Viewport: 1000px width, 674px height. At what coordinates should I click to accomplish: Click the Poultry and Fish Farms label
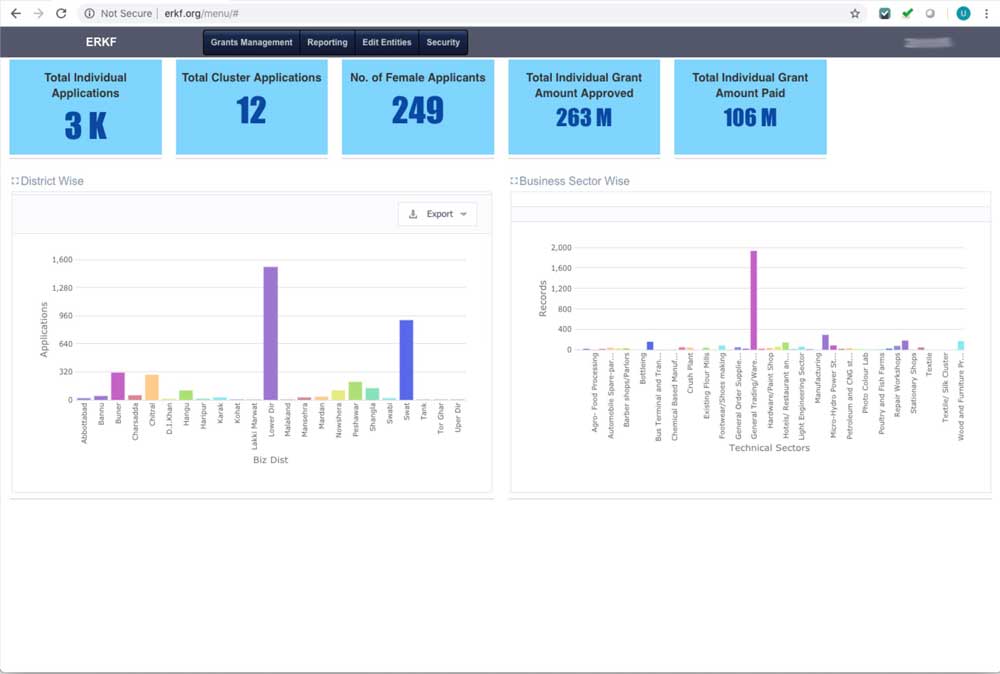point(881,394)
